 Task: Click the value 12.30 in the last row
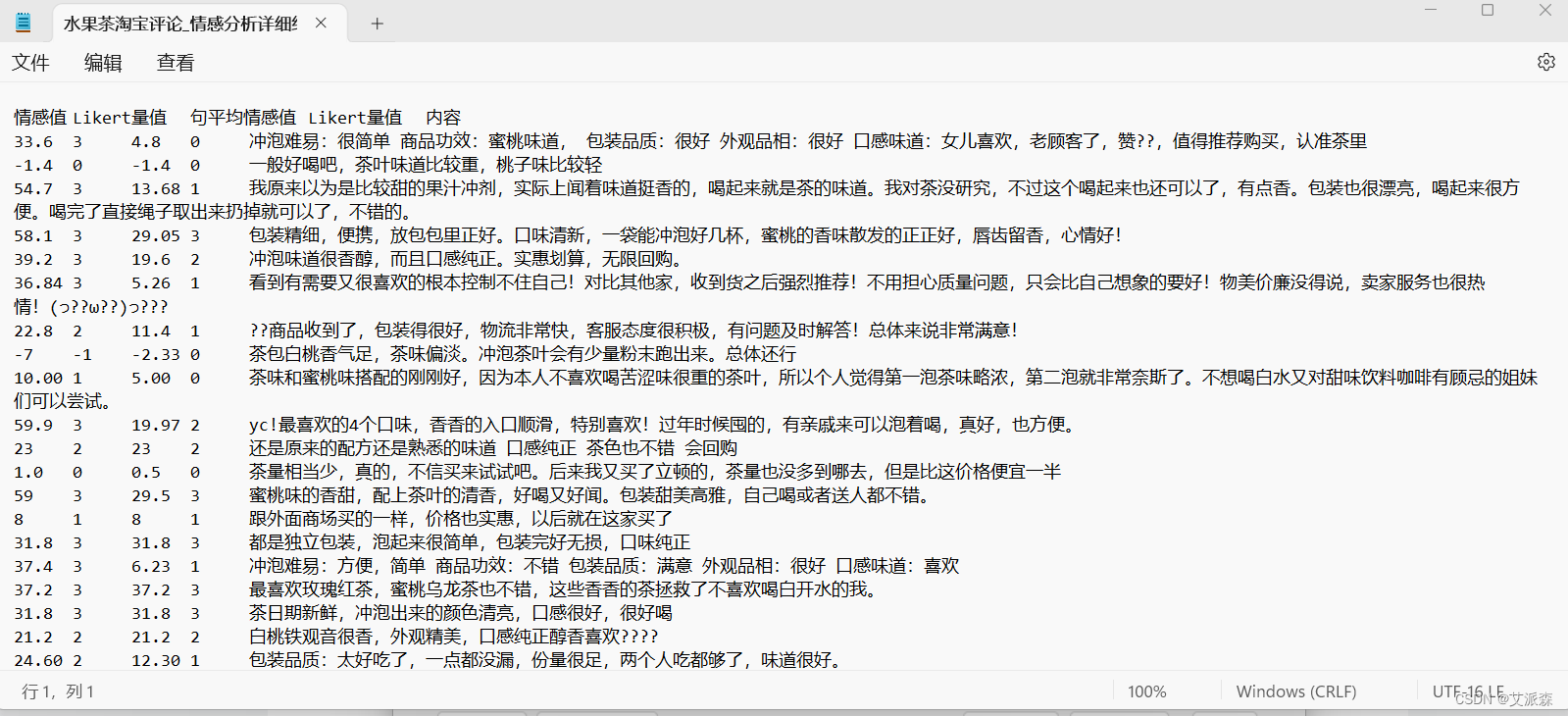click(x=156, y=660)
